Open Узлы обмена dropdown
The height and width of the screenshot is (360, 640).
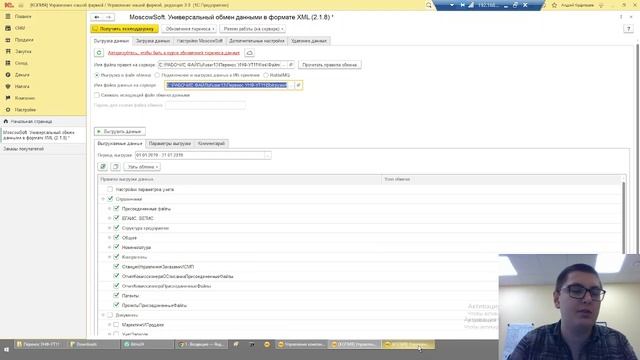[x=142, y=167]
